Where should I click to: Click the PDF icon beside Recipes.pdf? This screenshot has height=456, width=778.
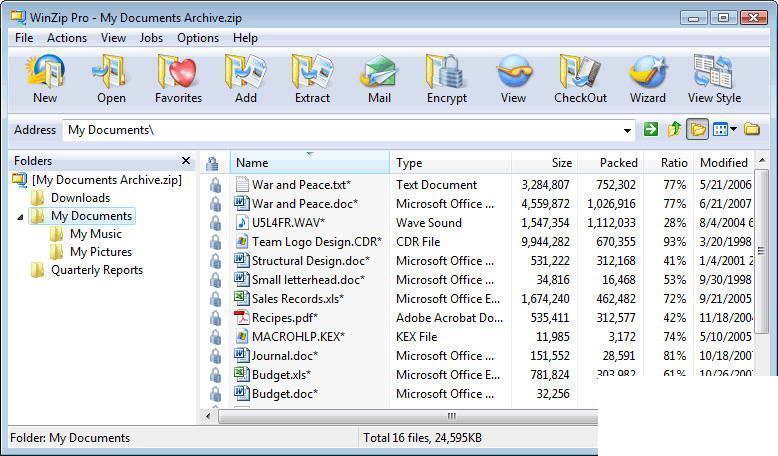pyautogui.click(x=242, y=317)
